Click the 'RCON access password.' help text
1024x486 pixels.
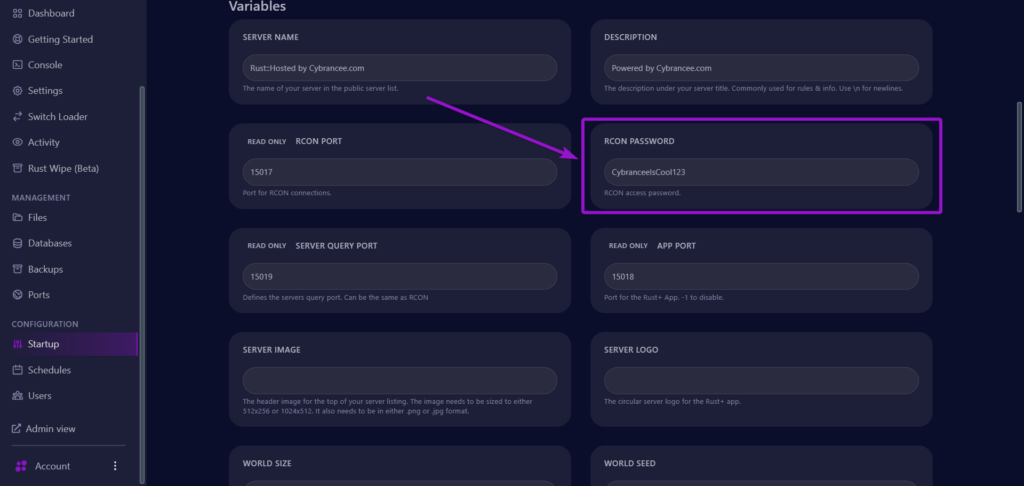pyautogui.click(x=642, y=193)
